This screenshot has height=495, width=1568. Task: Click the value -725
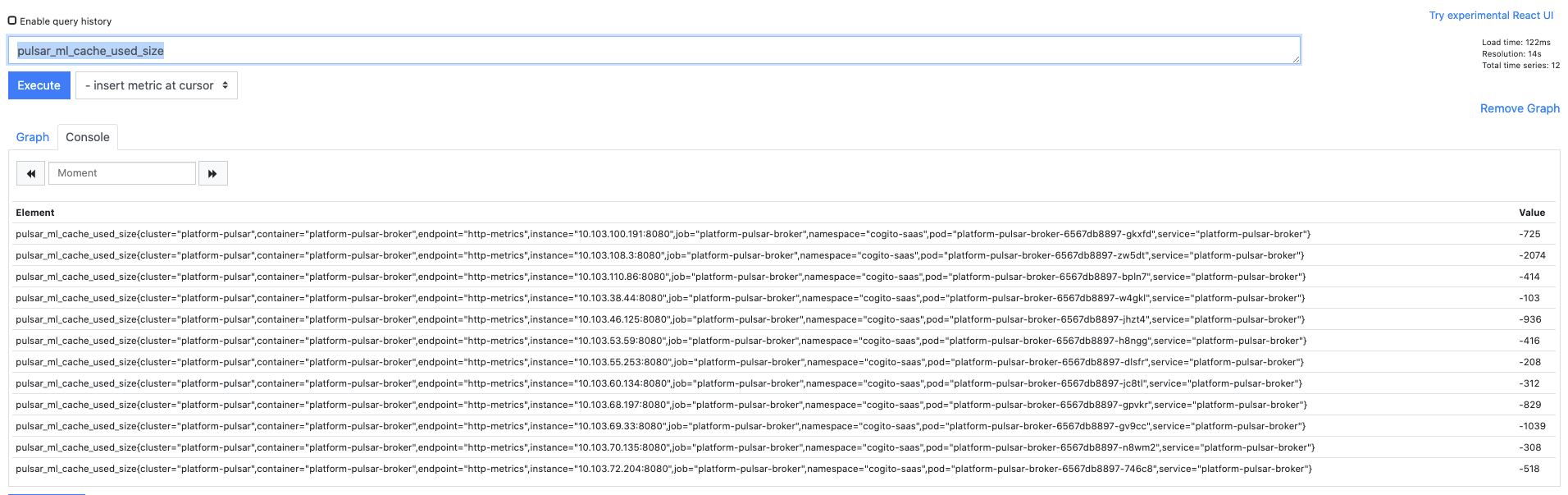1529,234
